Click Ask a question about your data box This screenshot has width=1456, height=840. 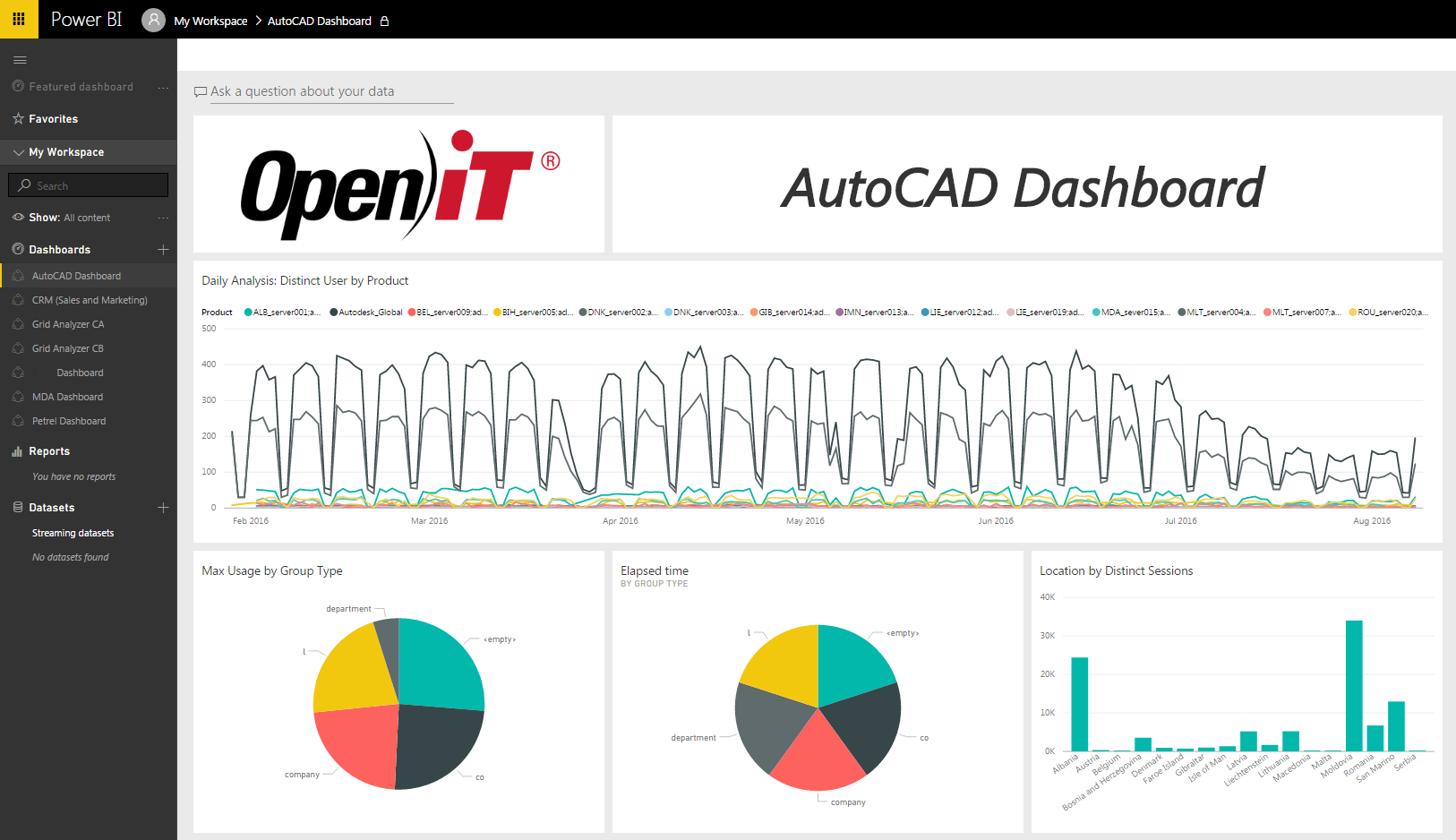[x=331, y=91]
